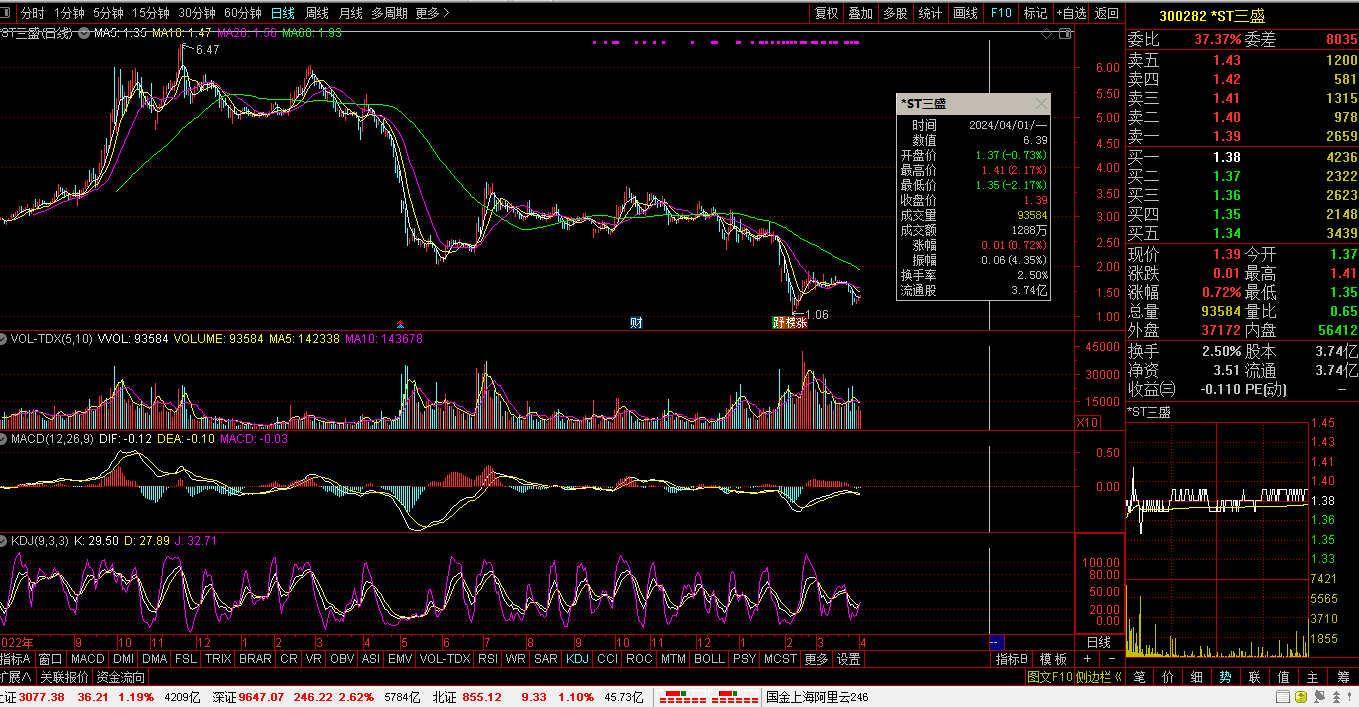Switch to 5分钟 chart period
Viewport: 1359px width, 707px height.
pos(108,13)
